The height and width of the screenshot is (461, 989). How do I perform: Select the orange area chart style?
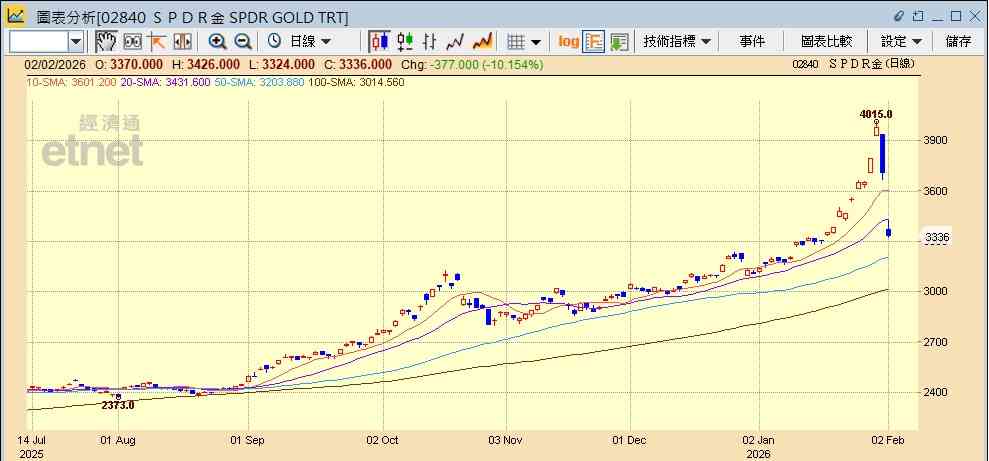click(483, 42)
